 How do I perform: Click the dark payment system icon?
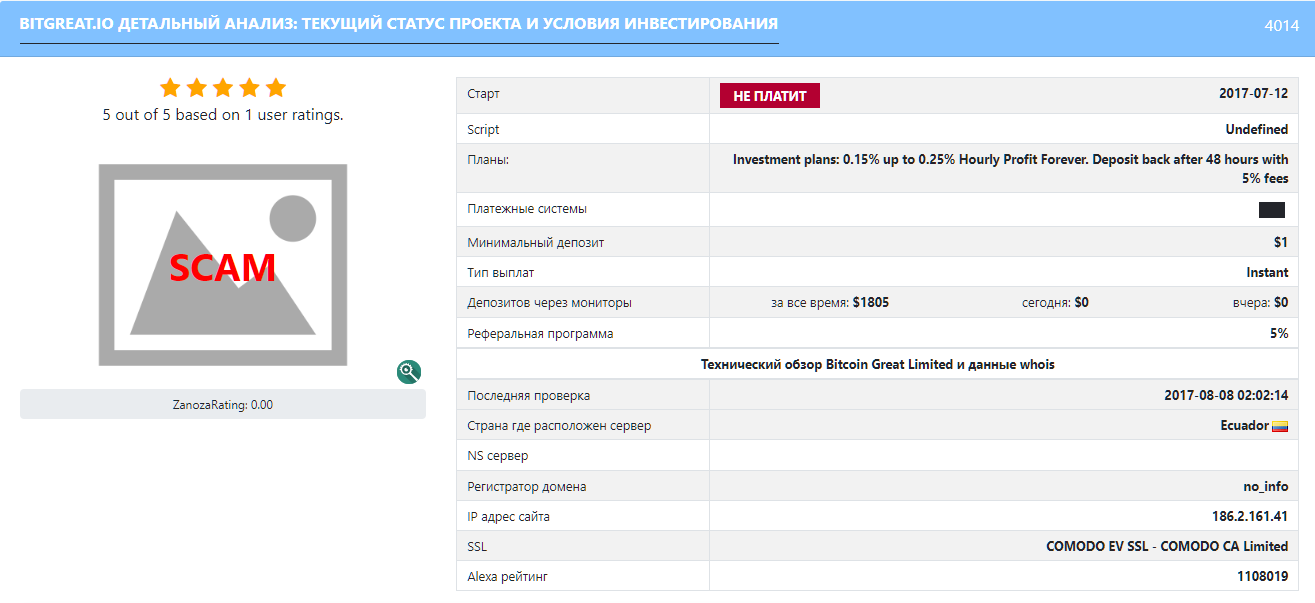(x=1272, y=210)
